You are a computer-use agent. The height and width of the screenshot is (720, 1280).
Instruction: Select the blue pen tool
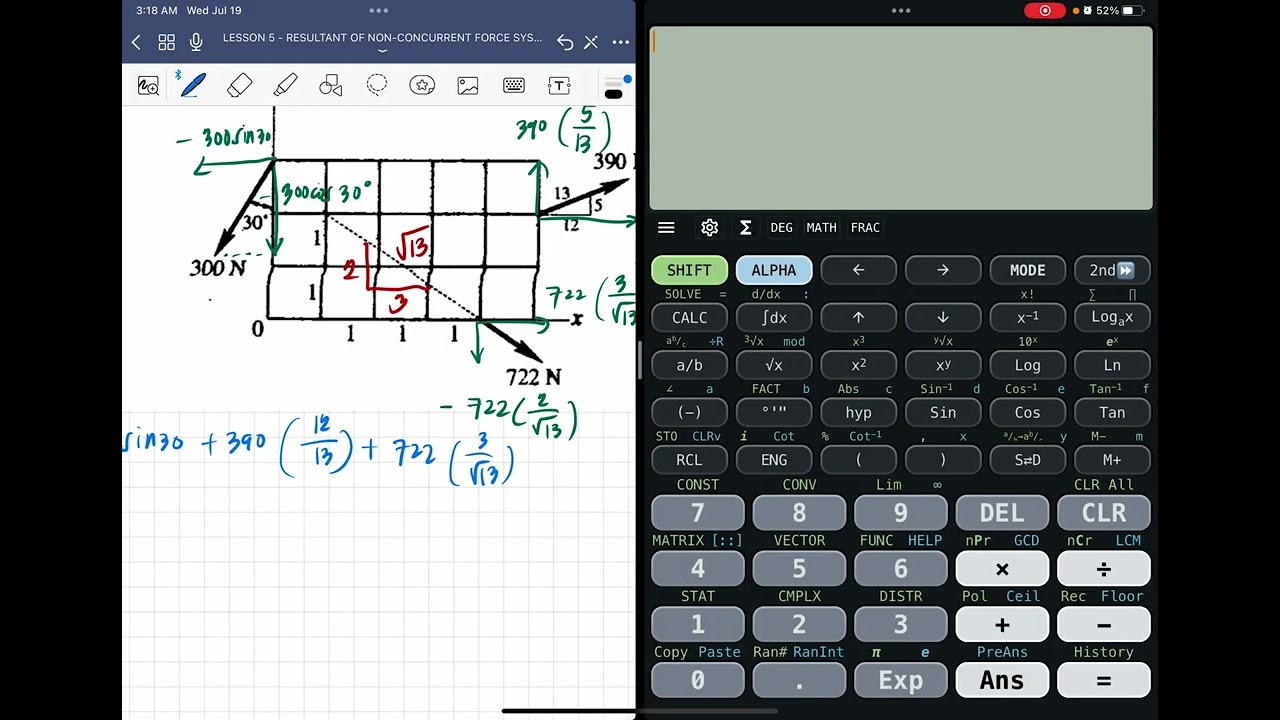coord(193,86)
